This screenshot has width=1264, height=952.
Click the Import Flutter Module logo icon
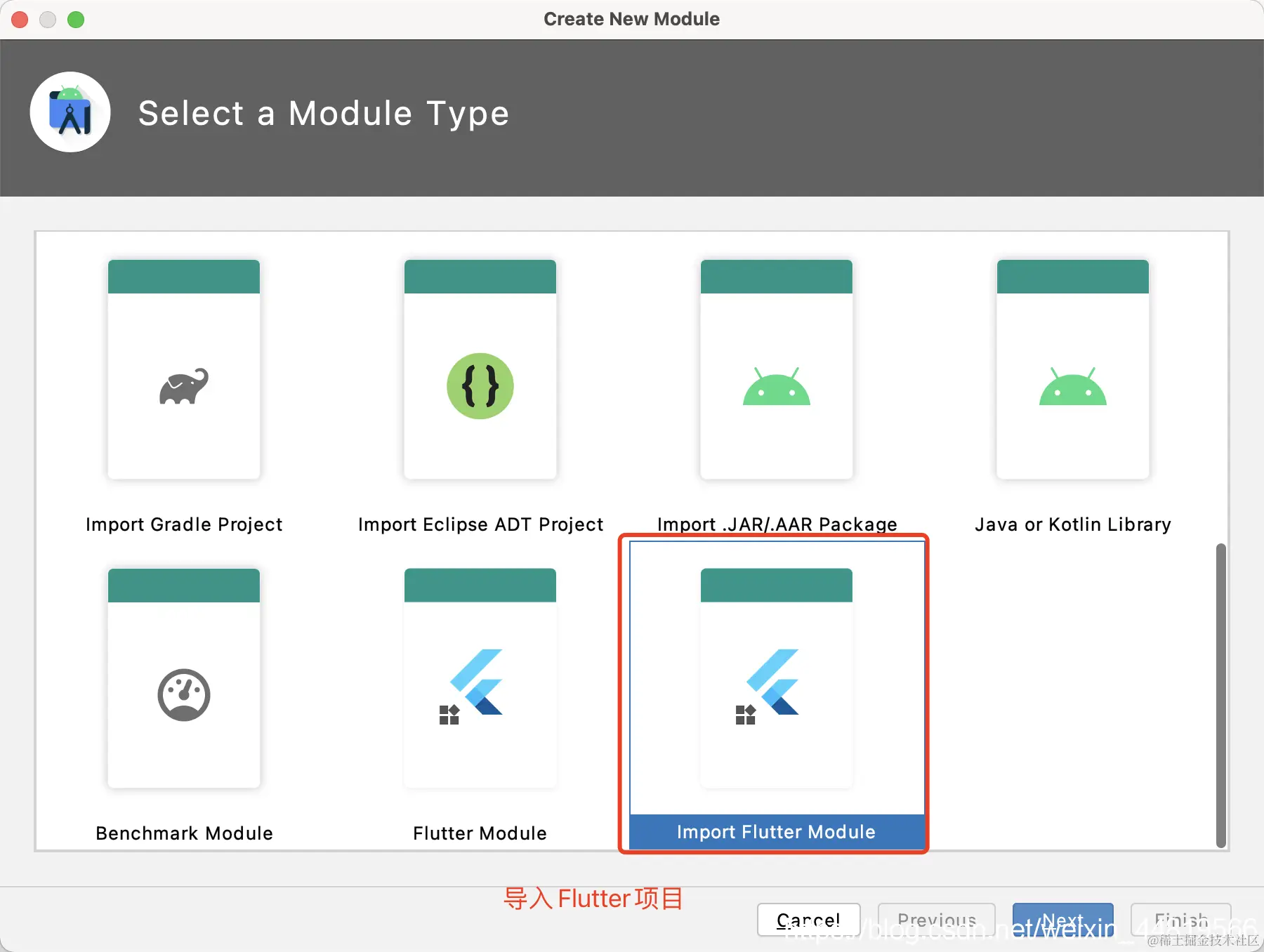(768, 687)
